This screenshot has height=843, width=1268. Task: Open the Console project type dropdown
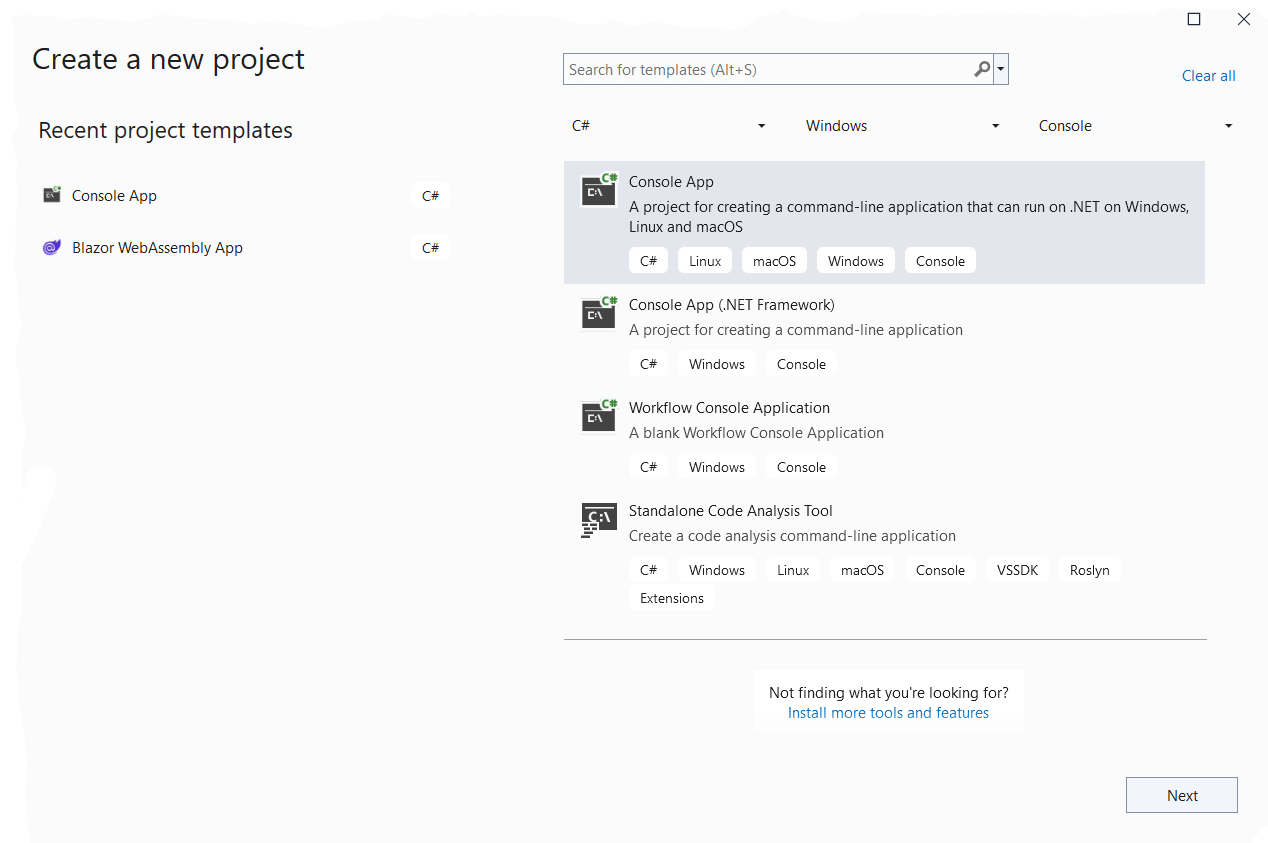click(x=1136, y=126)
